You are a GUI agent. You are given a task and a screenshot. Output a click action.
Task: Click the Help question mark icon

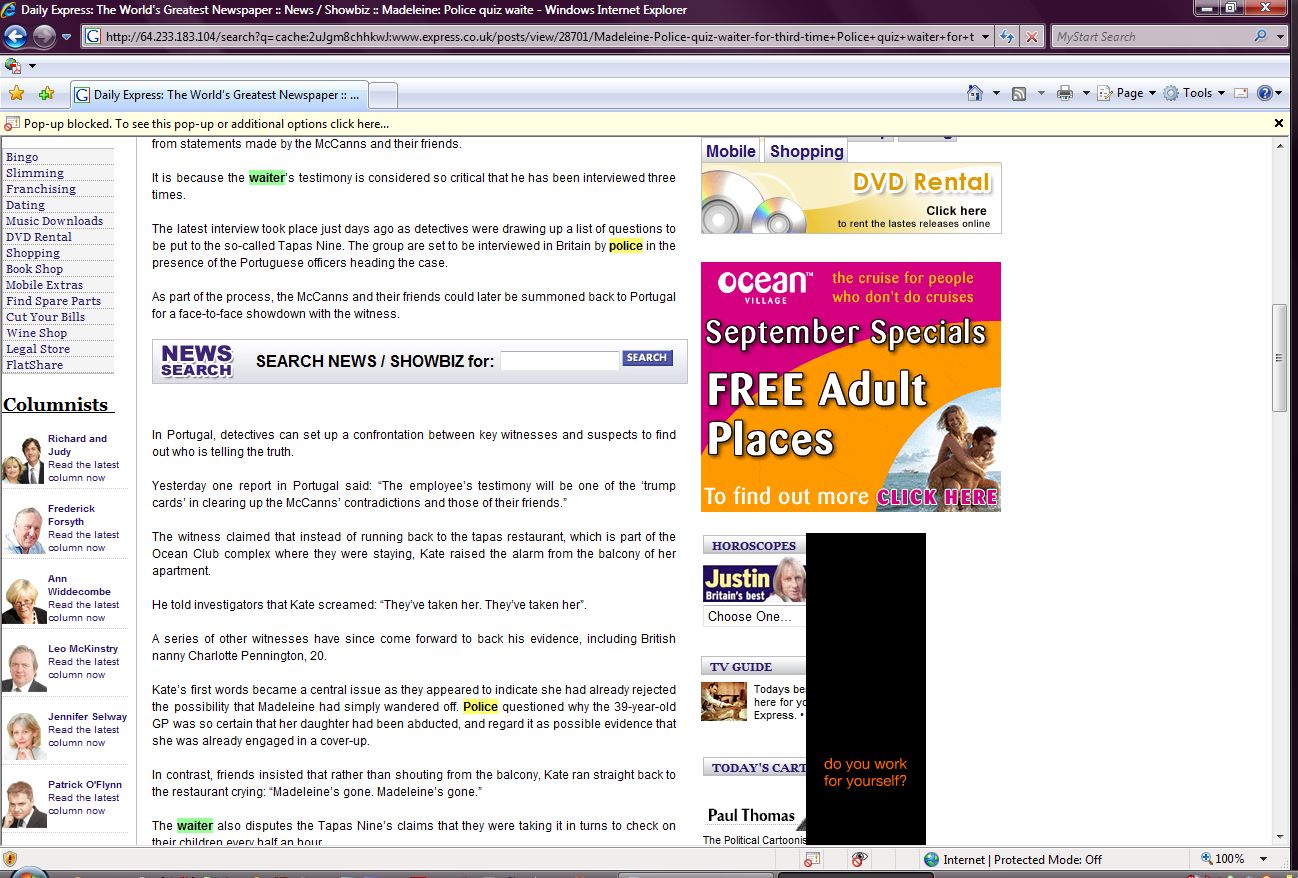[x=1264, y=93]
